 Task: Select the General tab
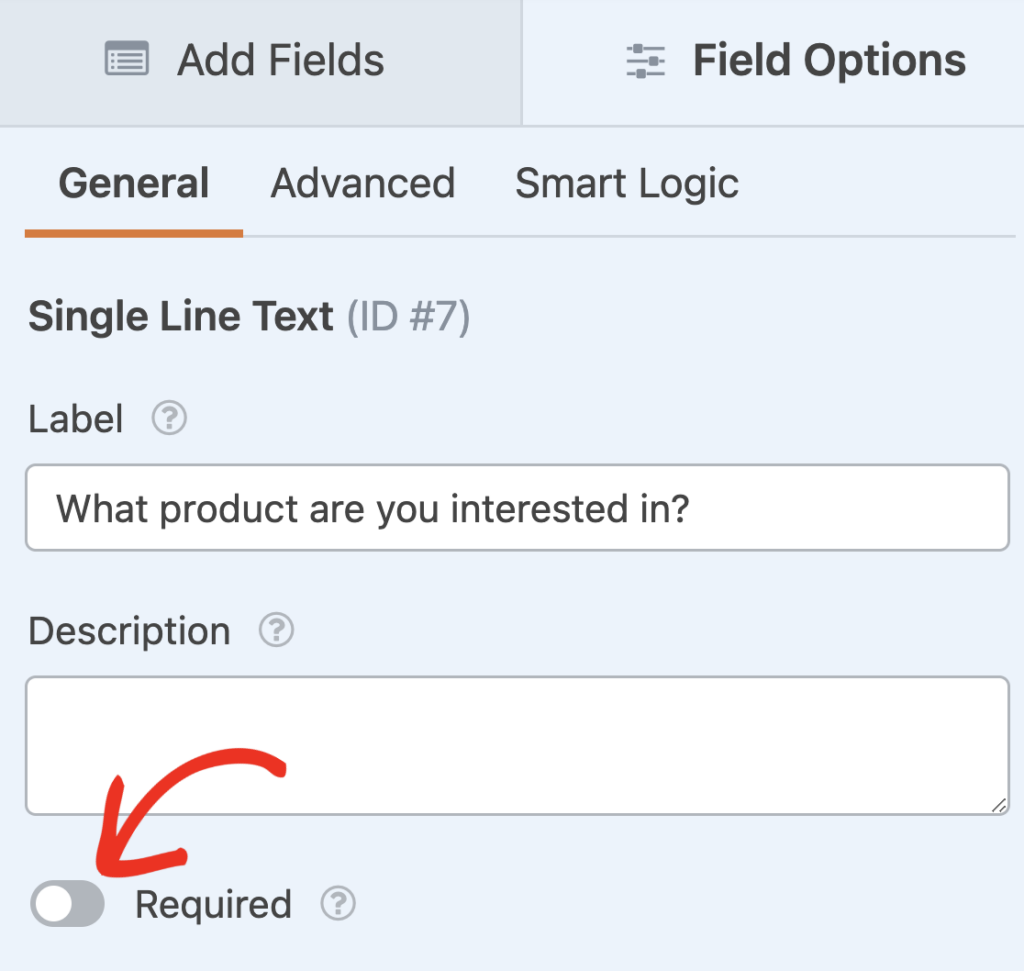click(x=133, y=183)
